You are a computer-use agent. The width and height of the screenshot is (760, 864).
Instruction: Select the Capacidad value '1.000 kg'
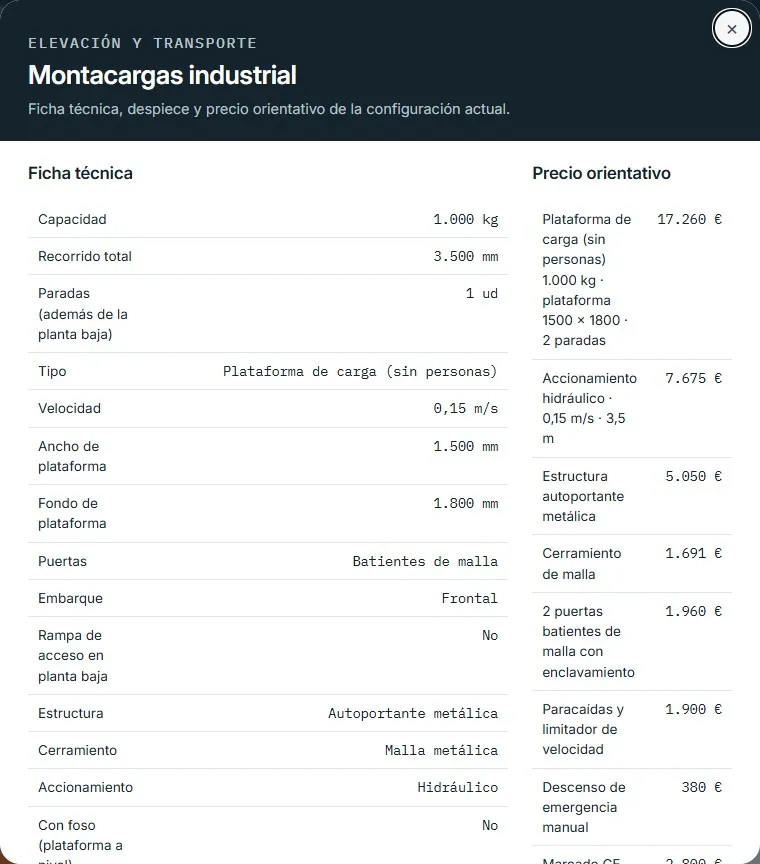pyautogui.click(x=465, y=219)
